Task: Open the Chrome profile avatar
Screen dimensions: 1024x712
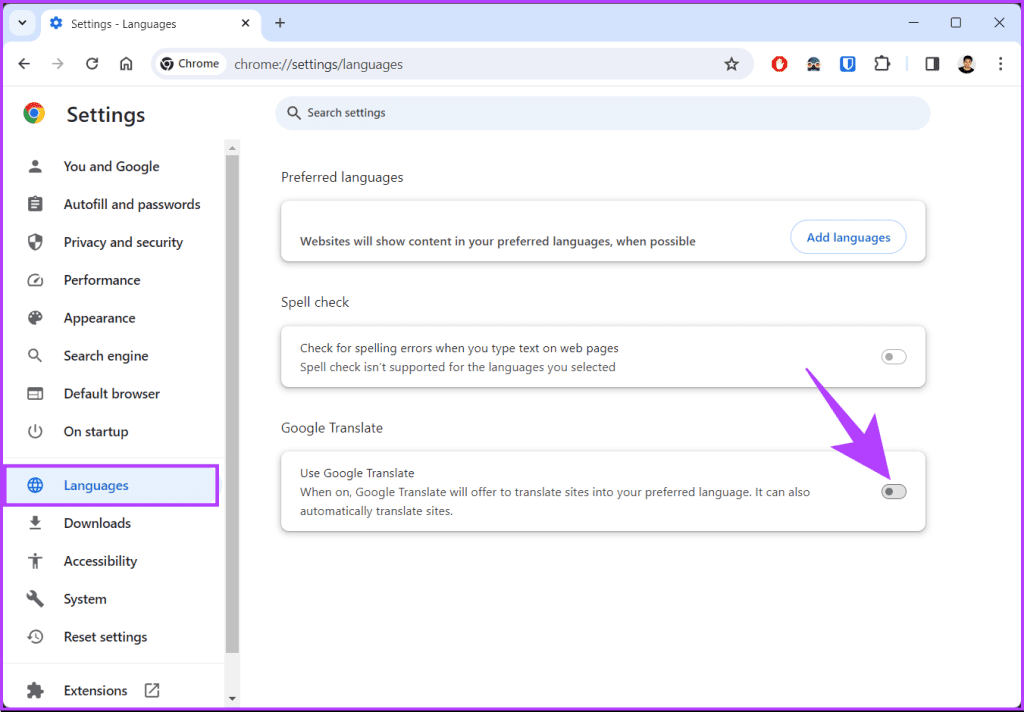Action: (x=966, y=63)
